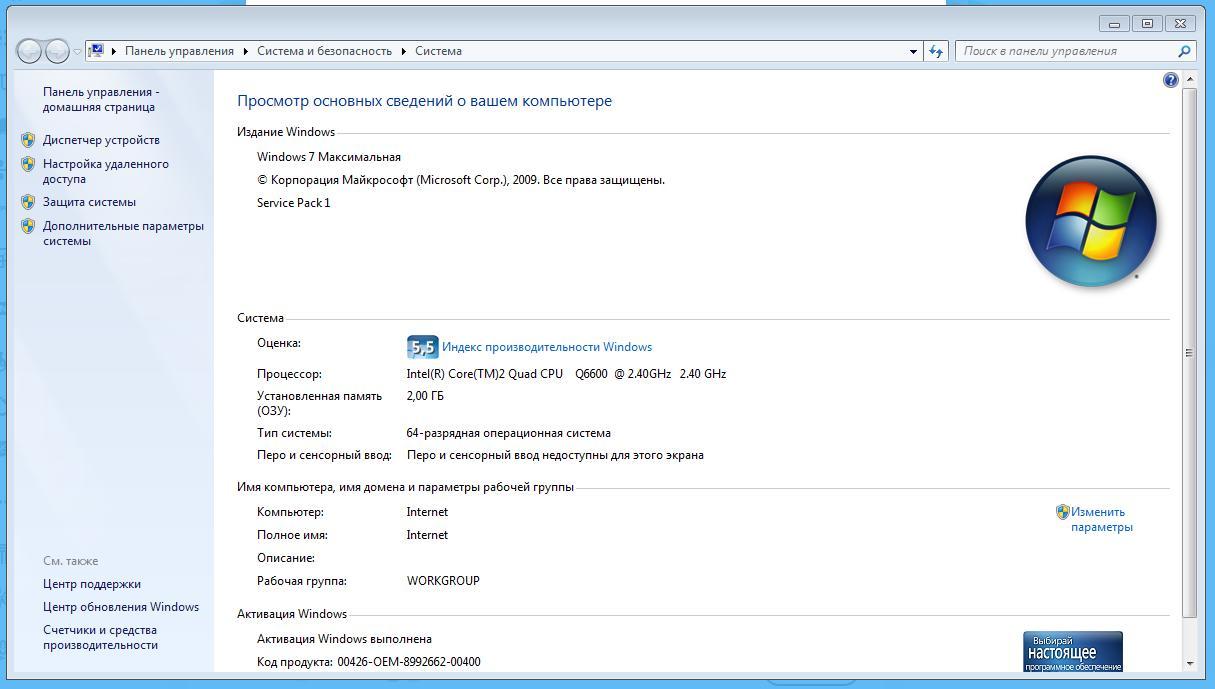Viewport: 1215px width, 689px height.
Task: Click shield icon next to Изменить параметры
Action: 1063,512
